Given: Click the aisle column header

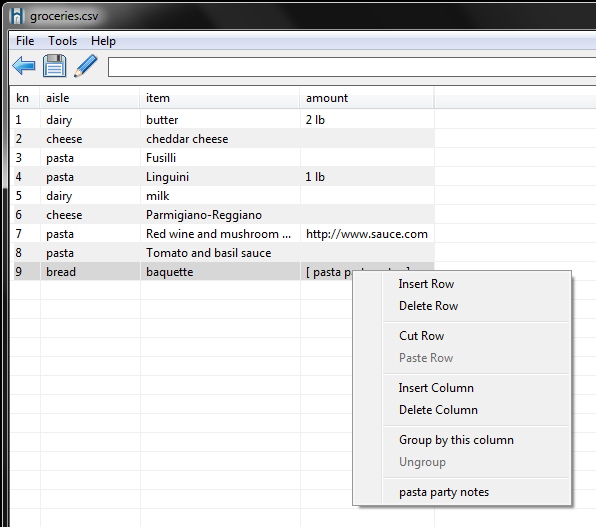Looking at the screenshot, I should point(90,98).
